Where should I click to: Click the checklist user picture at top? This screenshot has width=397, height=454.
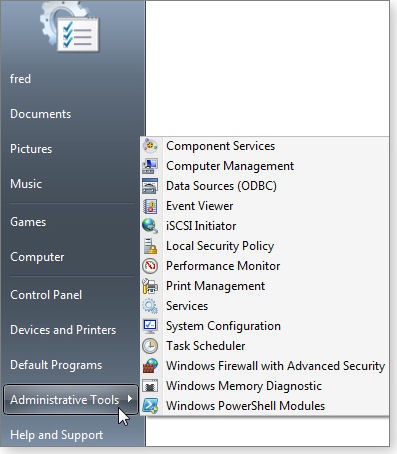point(71,28)
